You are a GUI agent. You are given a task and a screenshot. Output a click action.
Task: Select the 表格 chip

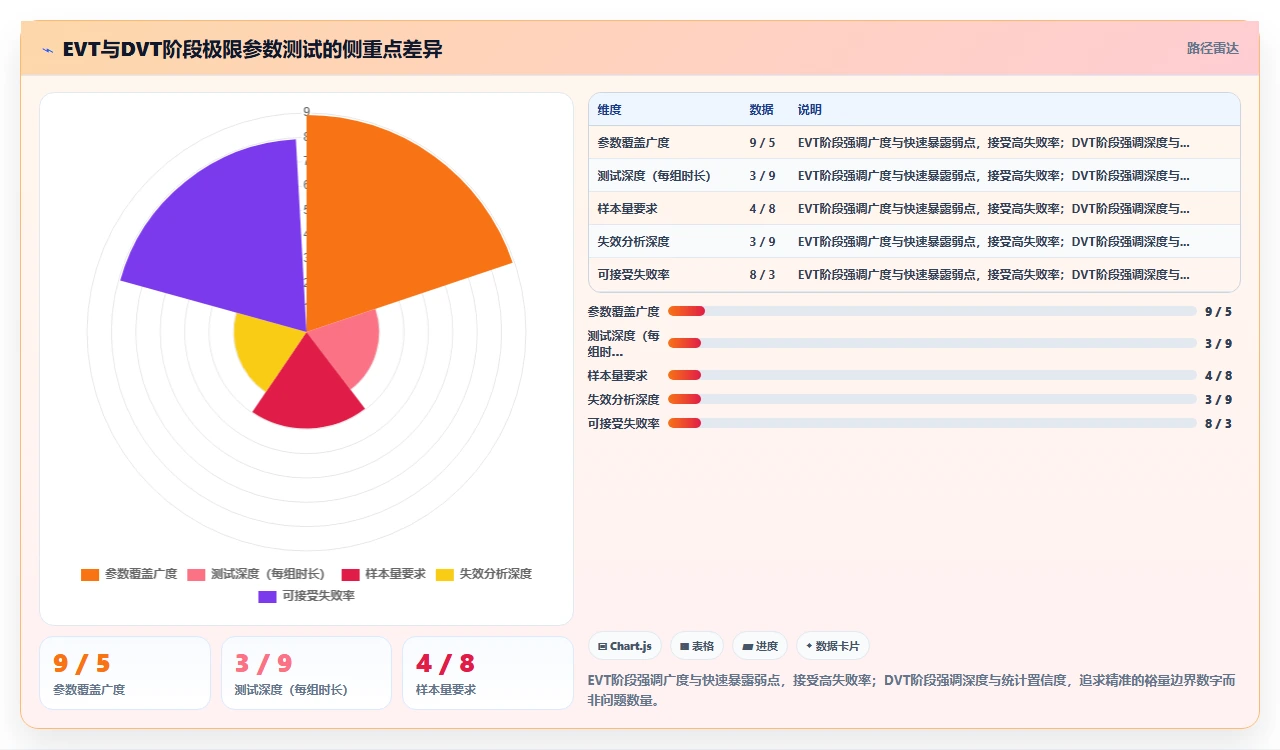click(x=697, y=646)
